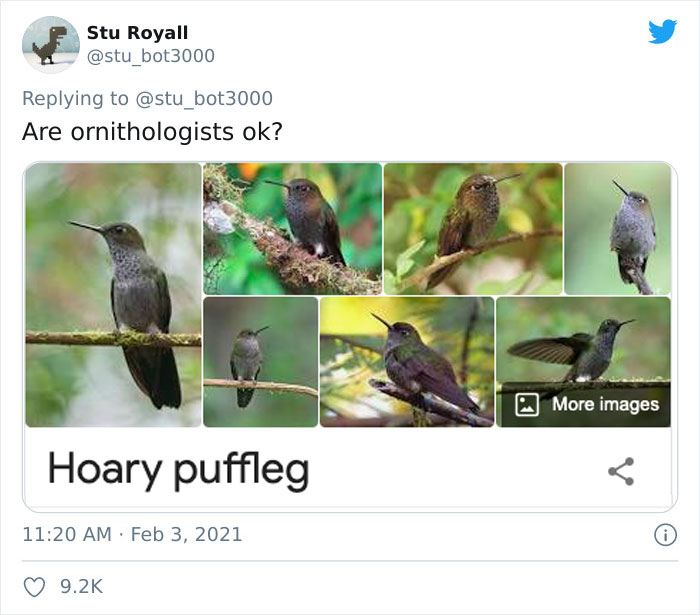Viewport: 700px width, 615px height.
Task: Open the bottom middle hummingbird with yellow background
Action: pos(406,362)
